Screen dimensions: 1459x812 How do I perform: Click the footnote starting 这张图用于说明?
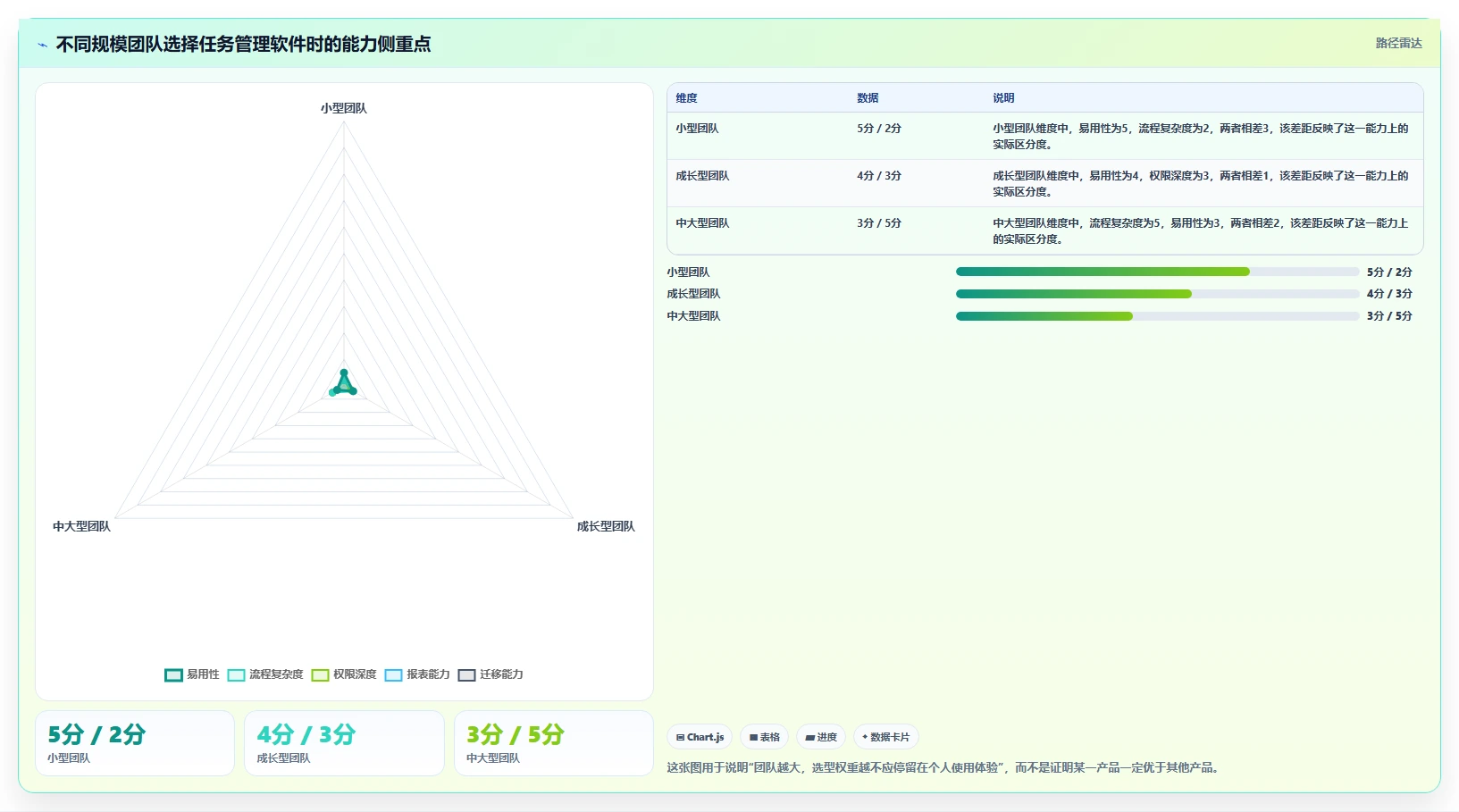pyautogui.click(x=944, y=767)
